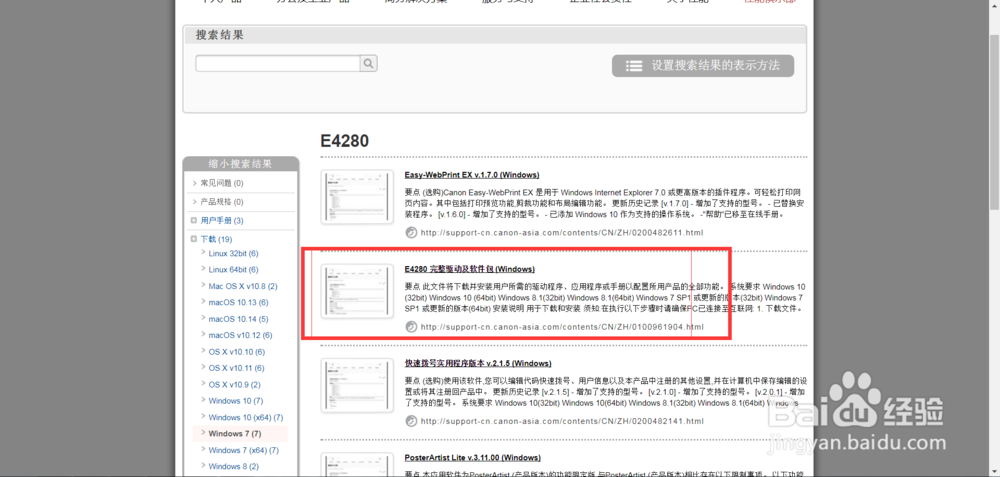Viewport: 1000px width, 477px height.
Task: Filter by Windows 10 (x64) (7)
Action: (x=246, y=418)
